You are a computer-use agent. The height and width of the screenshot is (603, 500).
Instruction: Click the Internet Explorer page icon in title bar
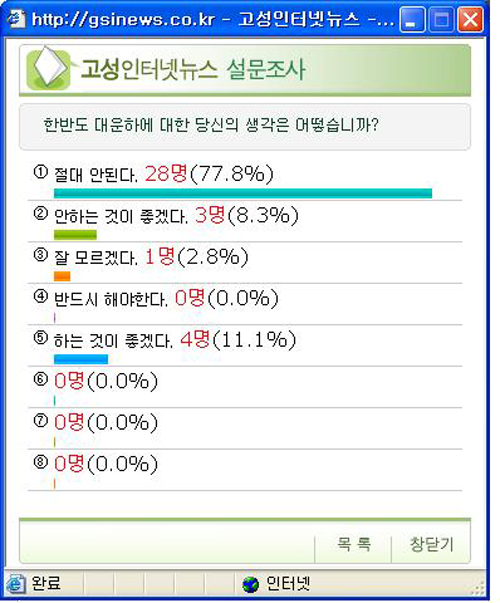tap(17, 19)
